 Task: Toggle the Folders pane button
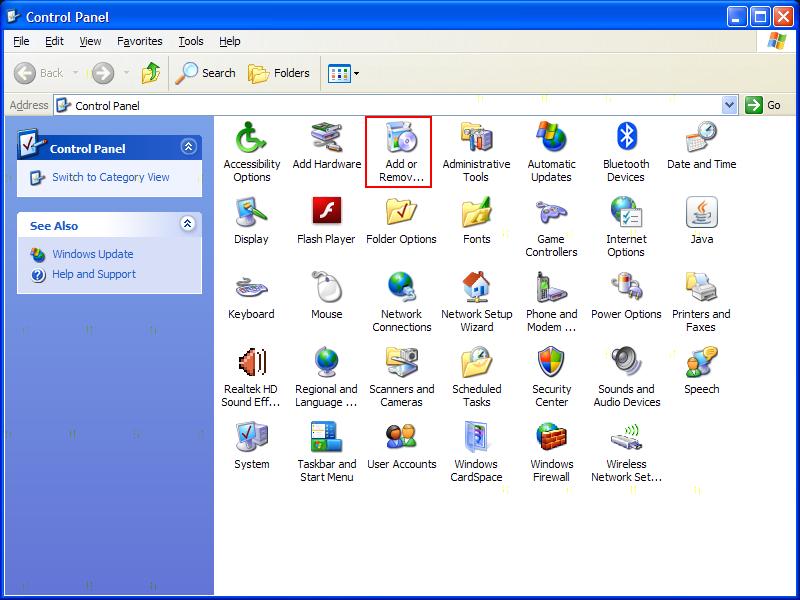(x=279, y=73)
